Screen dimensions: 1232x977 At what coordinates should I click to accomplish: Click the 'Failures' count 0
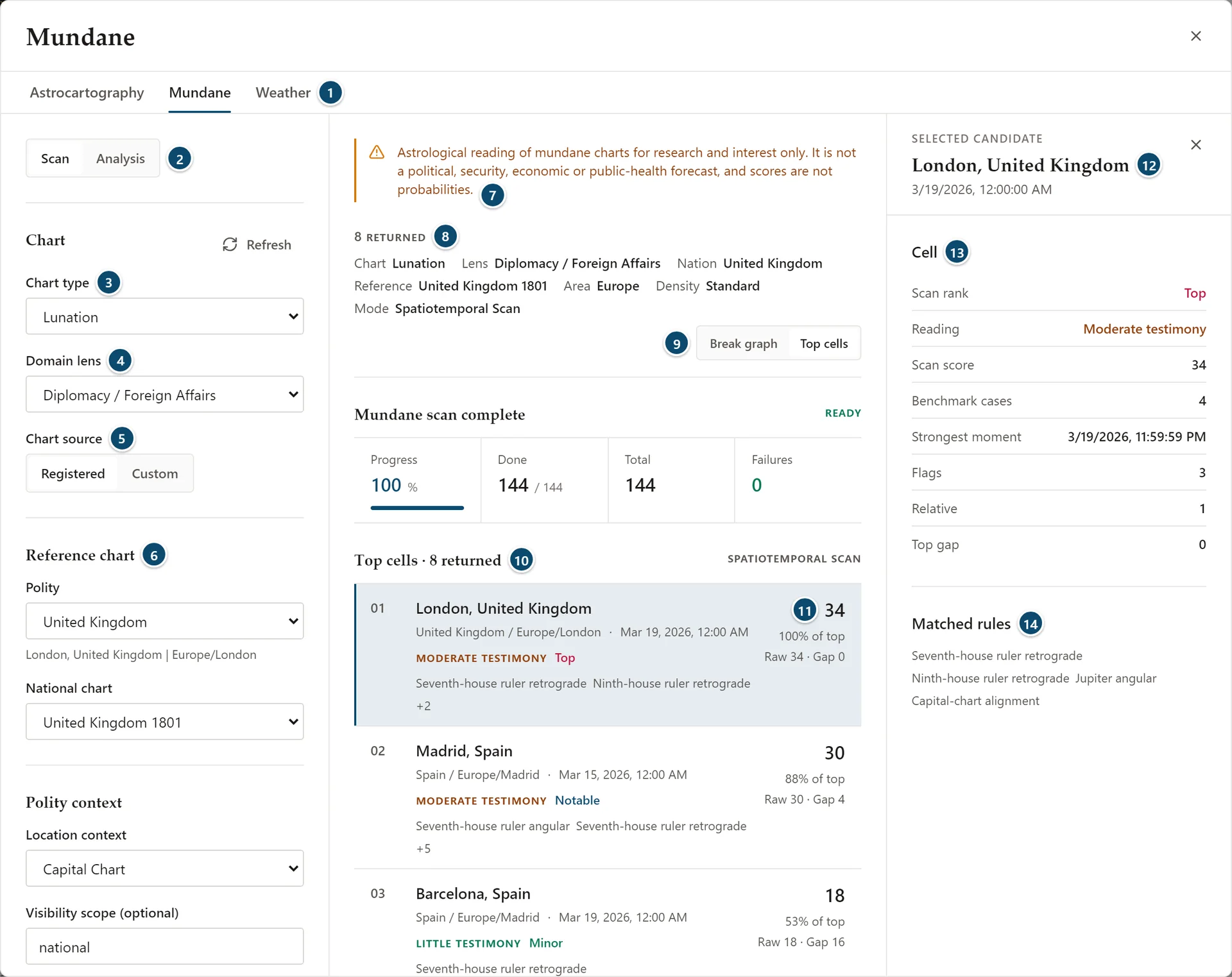pyautogui.click(x=757, y=485)
